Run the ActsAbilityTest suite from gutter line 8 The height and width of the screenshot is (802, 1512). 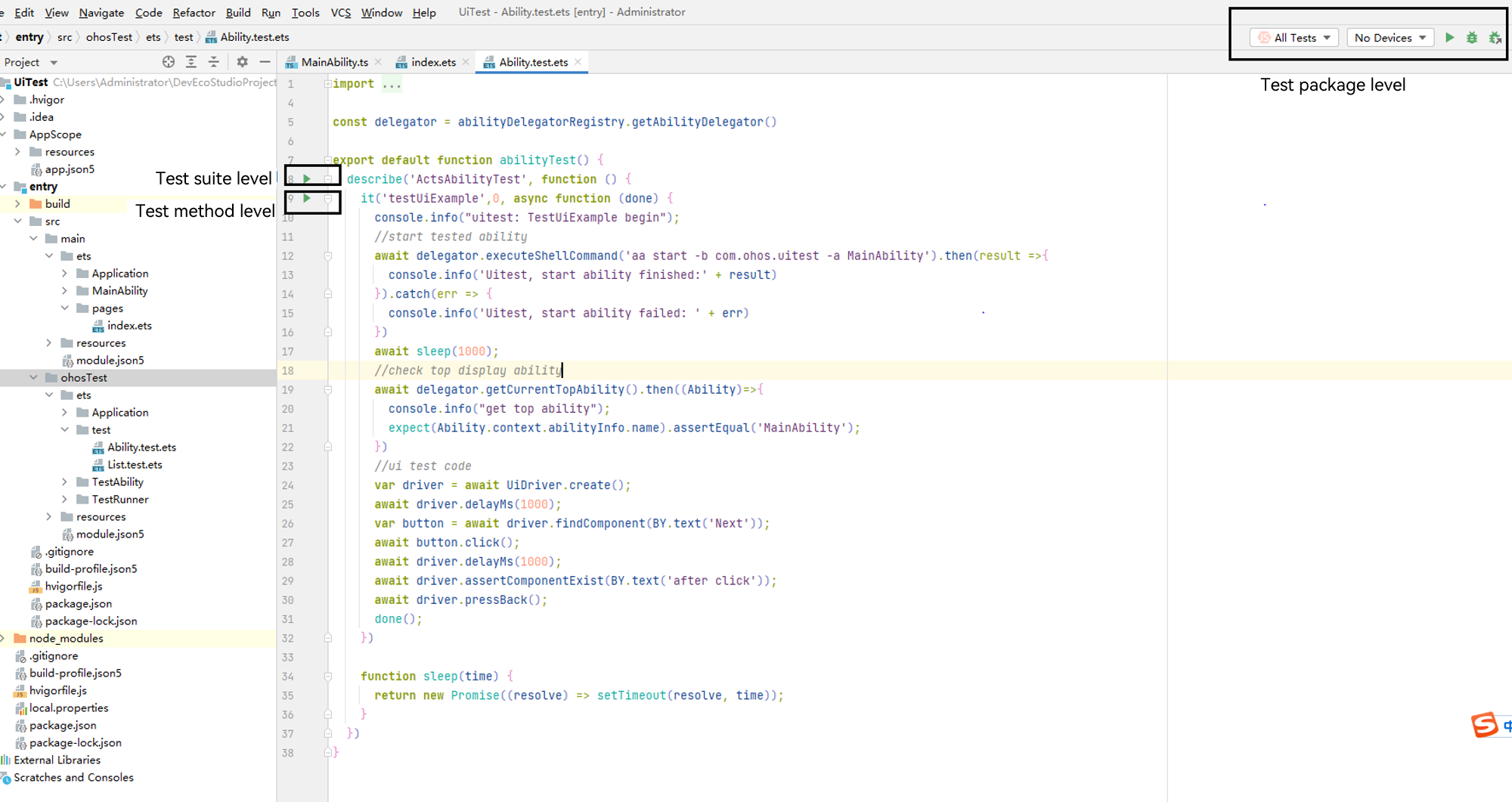tap(305, 178)
